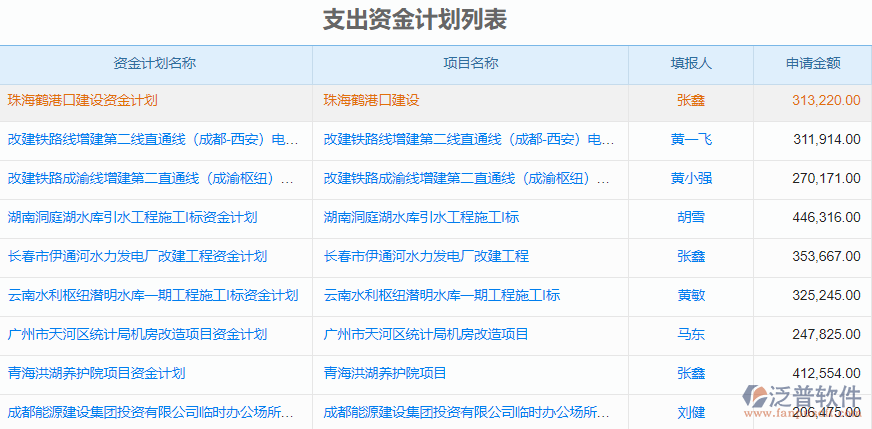Click reporter 黄敏

(690, 295)
